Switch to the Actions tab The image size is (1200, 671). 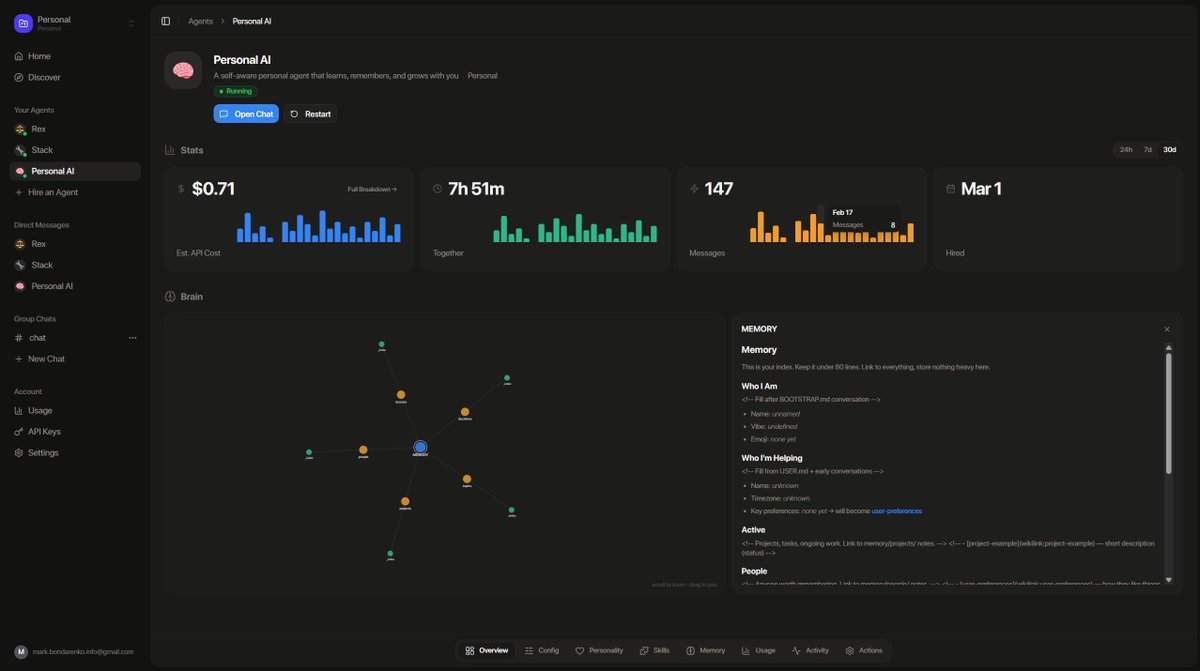[x=865, y=651]
